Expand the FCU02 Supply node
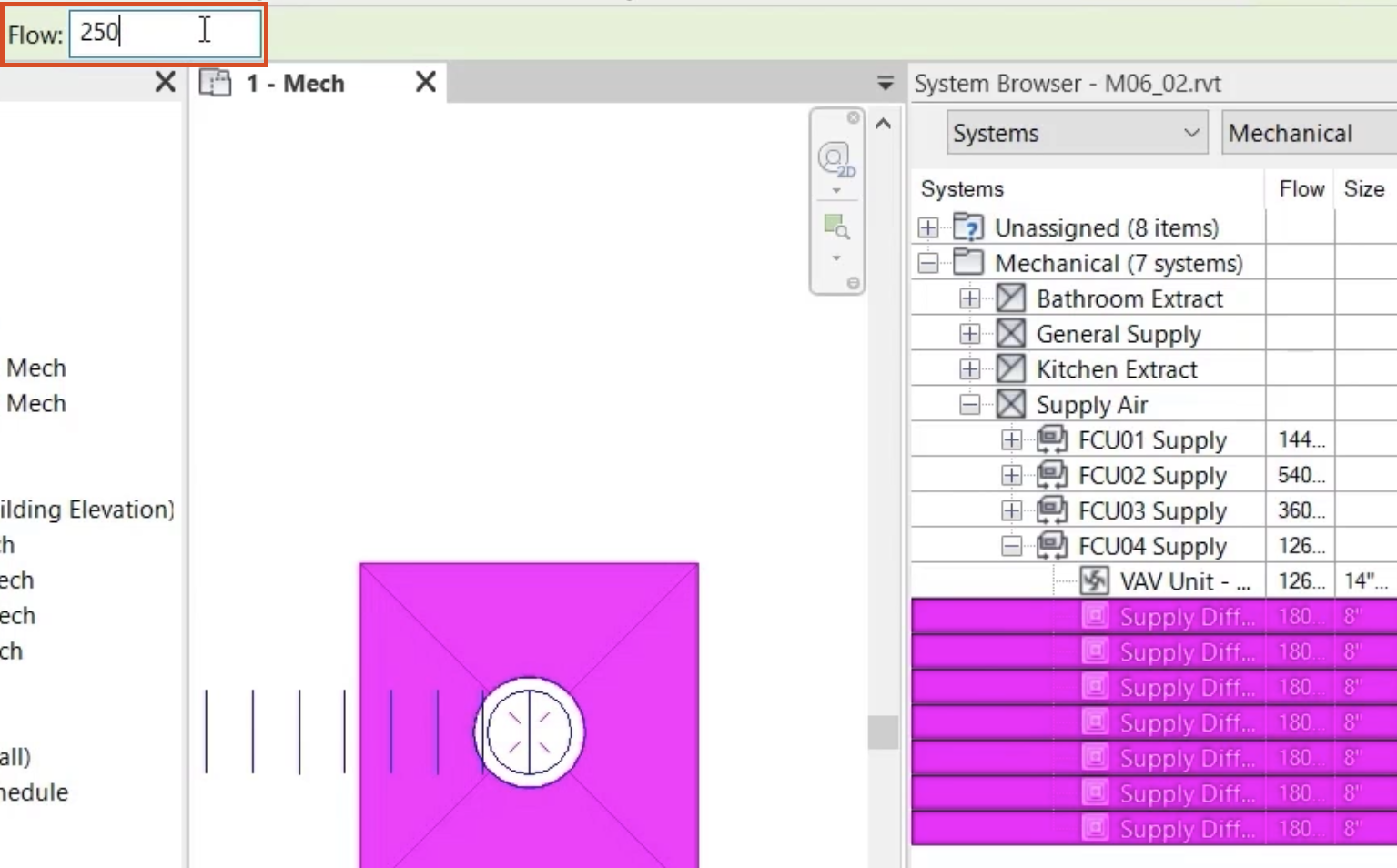Image resolution: width=1397 pixels, height=868 pixels. point(1011,476)
